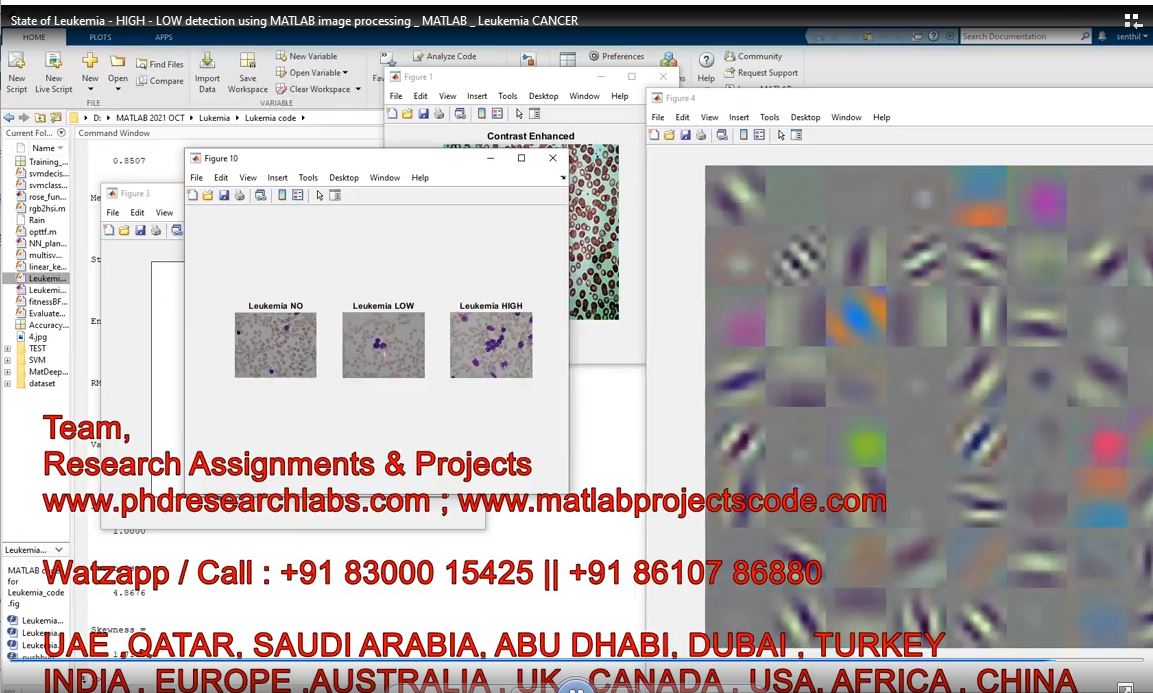Screen dimensions: 1153x693
Task: Click the New Script icon
Action: click(17, 62)
